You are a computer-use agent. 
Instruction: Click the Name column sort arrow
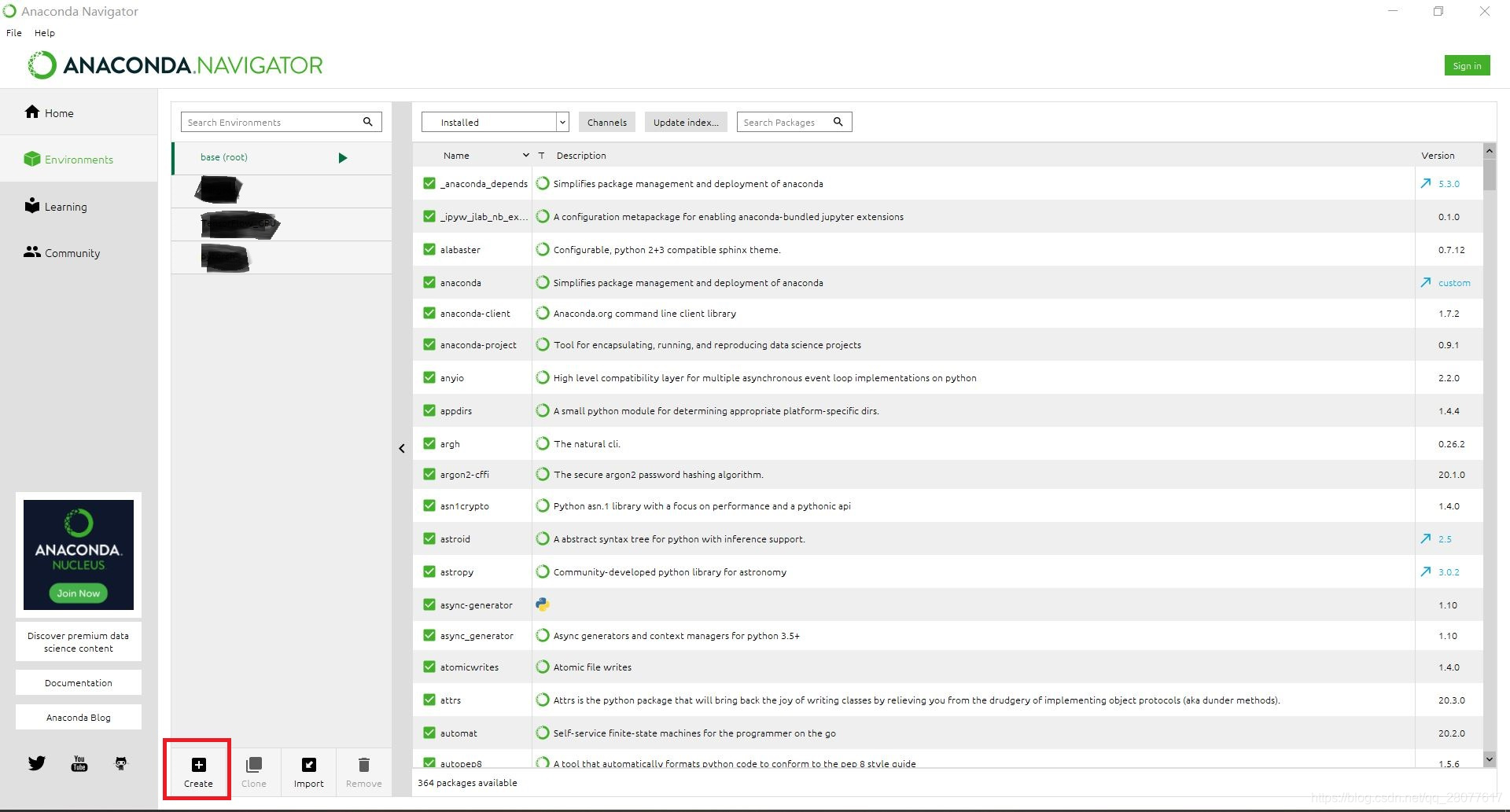(x=525, y=156)
